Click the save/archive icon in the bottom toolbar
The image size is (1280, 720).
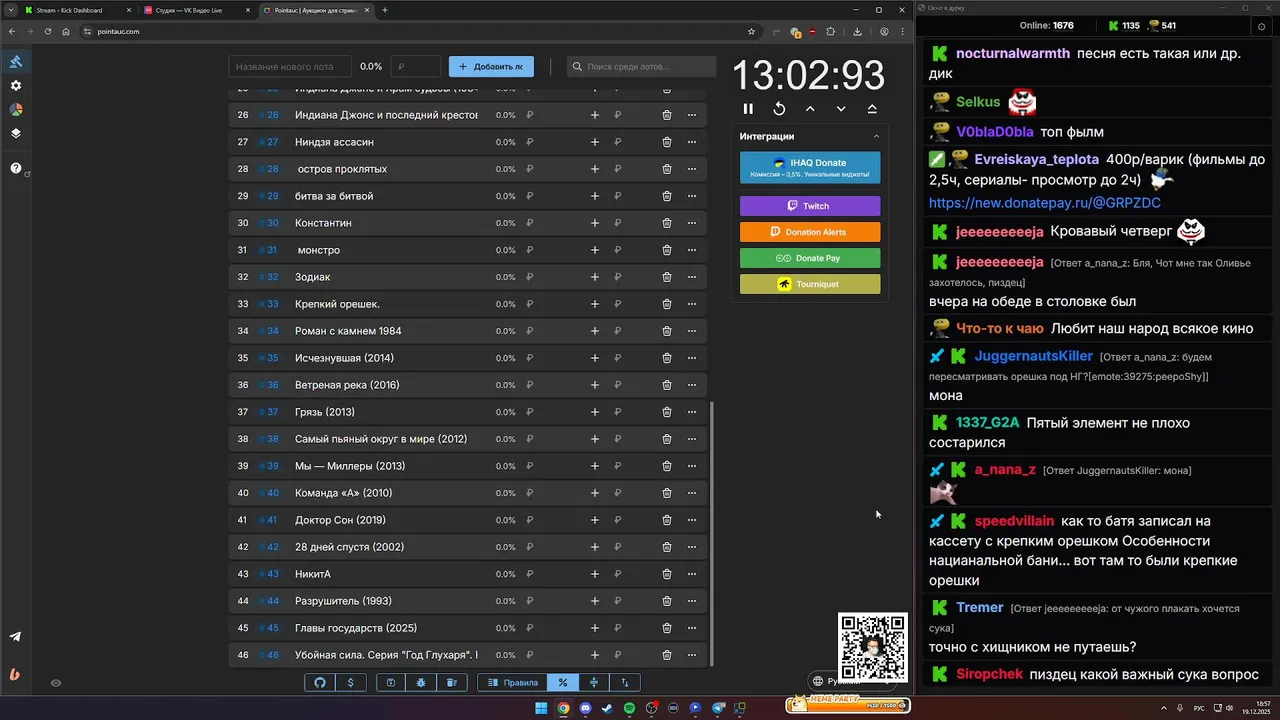coord(391,683)
